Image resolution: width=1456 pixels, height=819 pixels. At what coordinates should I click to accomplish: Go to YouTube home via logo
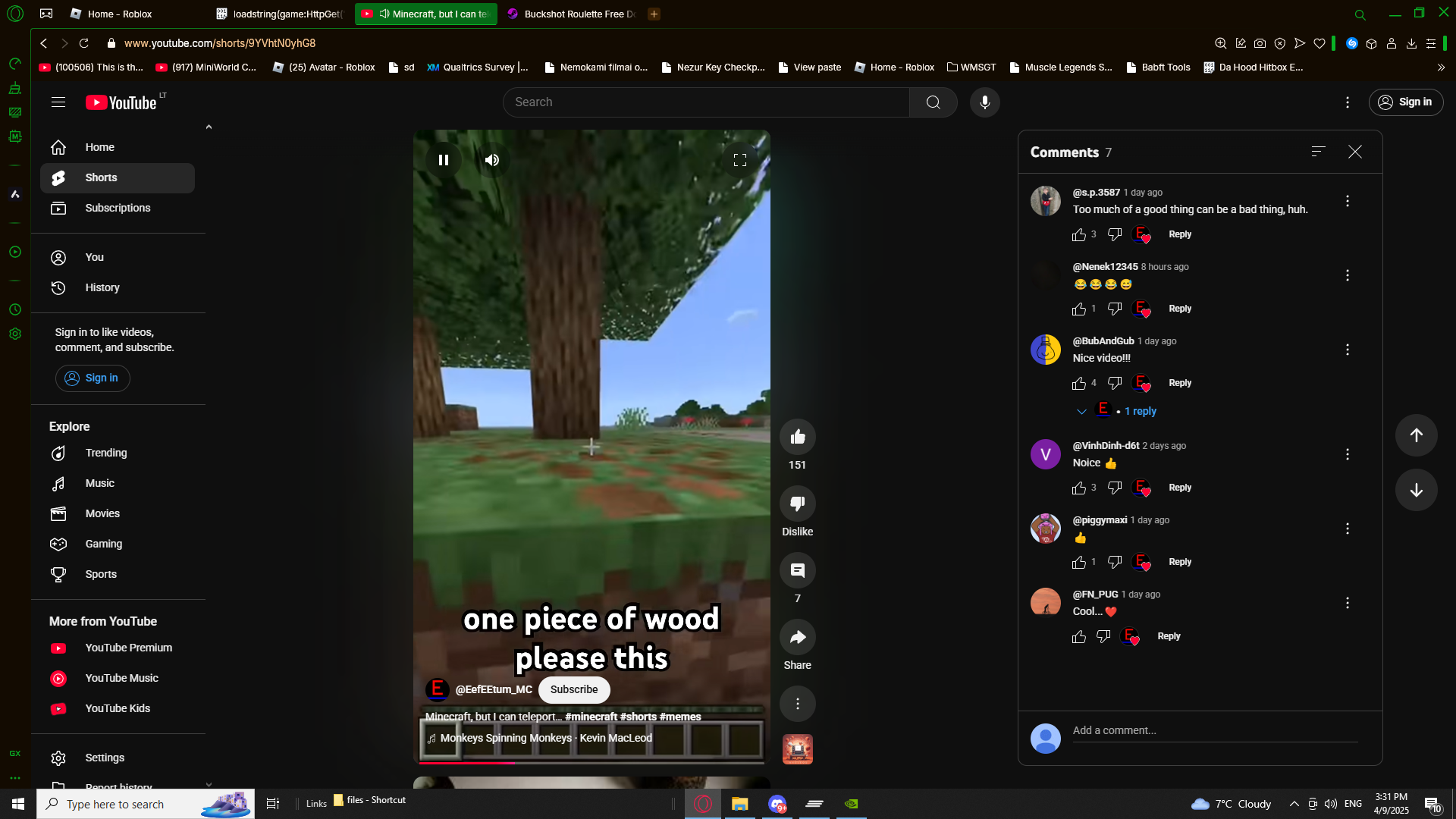pyautogui.click(x=121, y=102)
